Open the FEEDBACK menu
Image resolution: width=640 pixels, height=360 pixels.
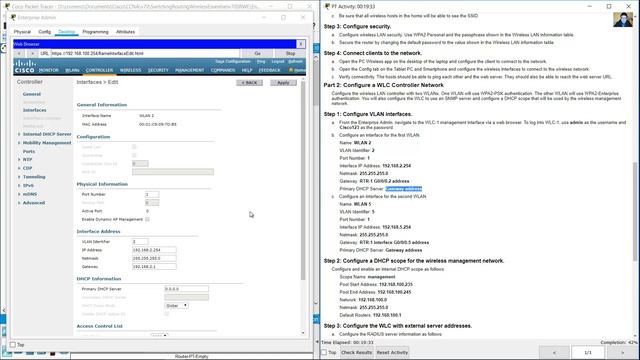(269, 70)
